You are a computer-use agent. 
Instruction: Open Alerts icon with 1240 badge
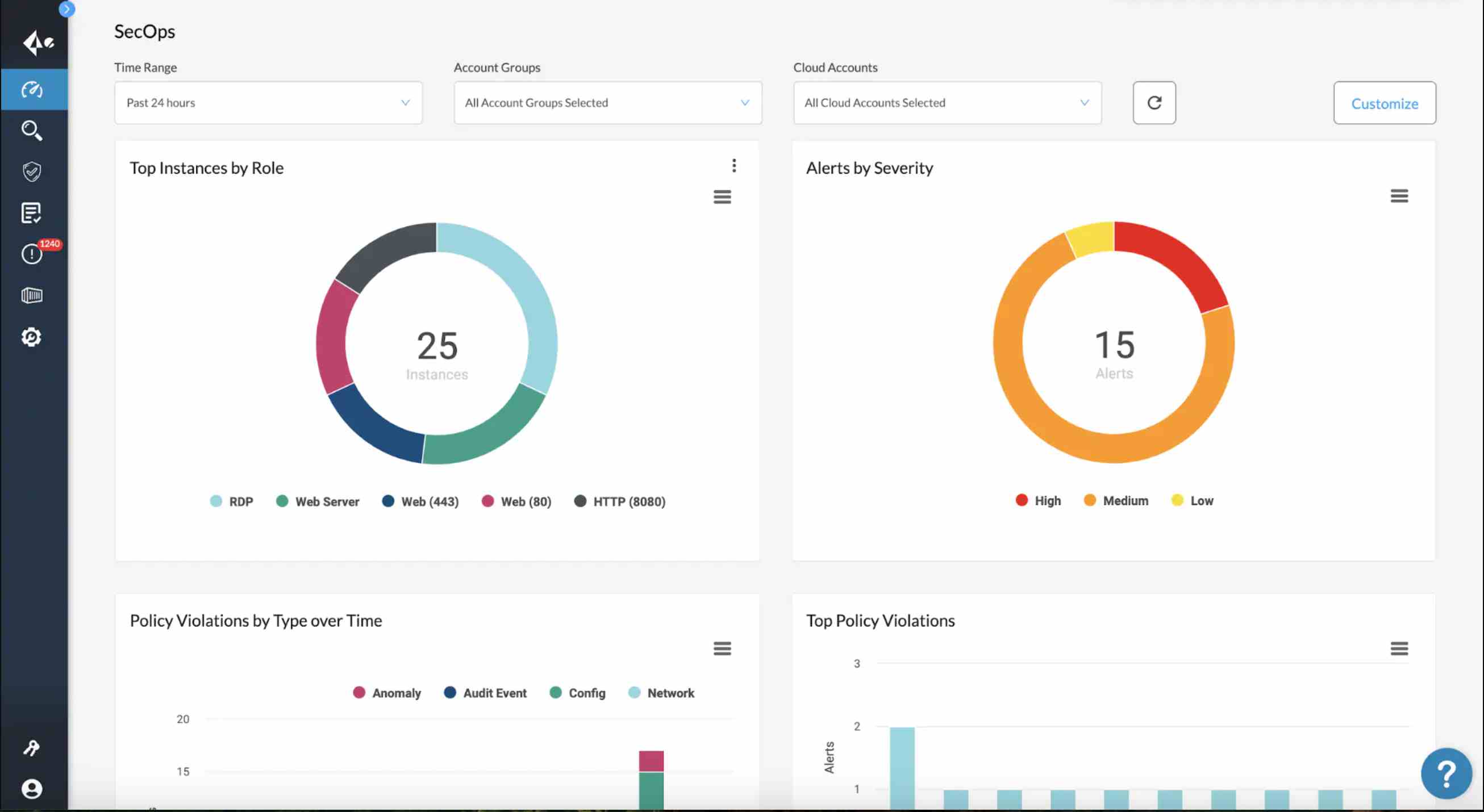coord(32,254)
